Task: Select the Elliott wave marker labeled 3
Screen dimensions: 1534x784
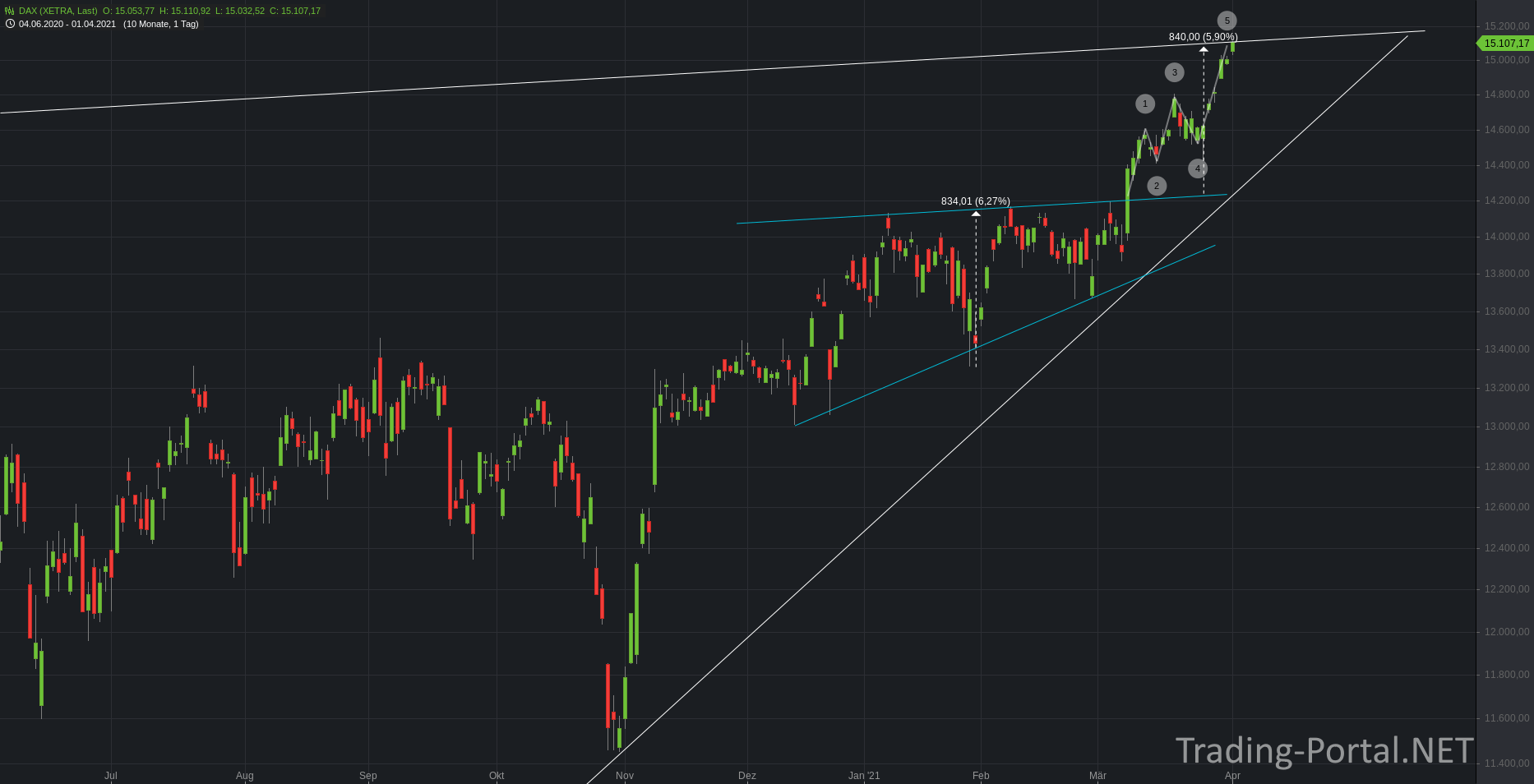Action: click(x=1174, y=72)
